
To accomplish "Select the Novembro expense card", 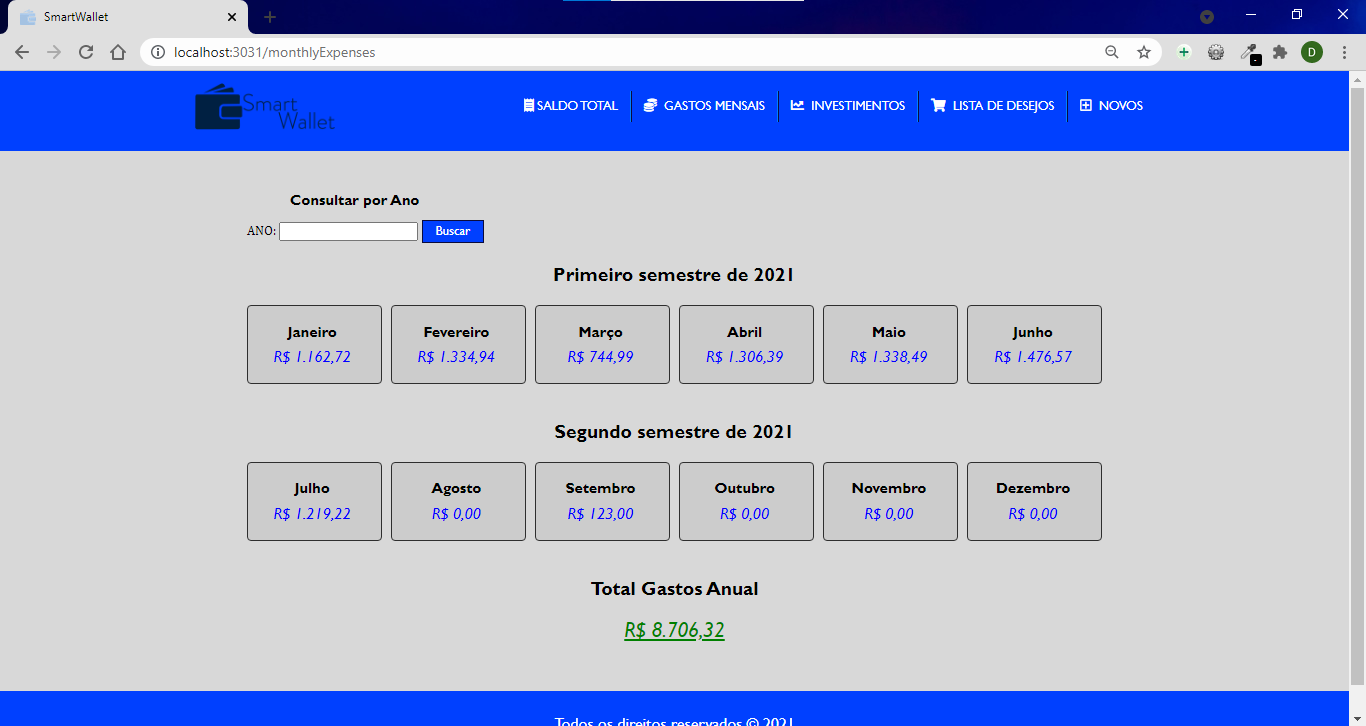I will [890, 501].
